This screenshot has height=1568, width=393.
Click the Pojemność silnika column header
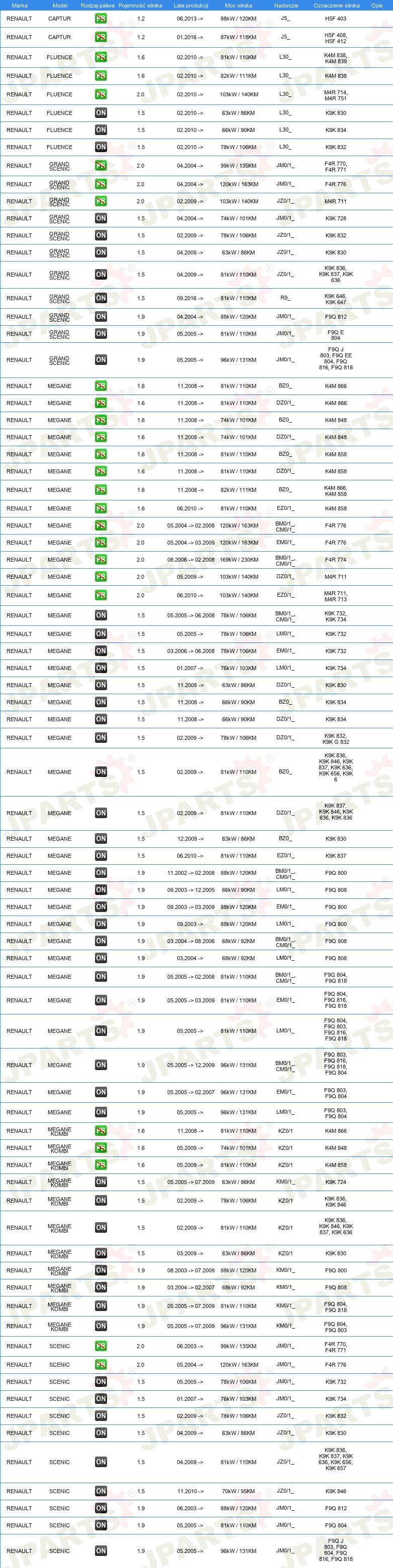[141, 6]
